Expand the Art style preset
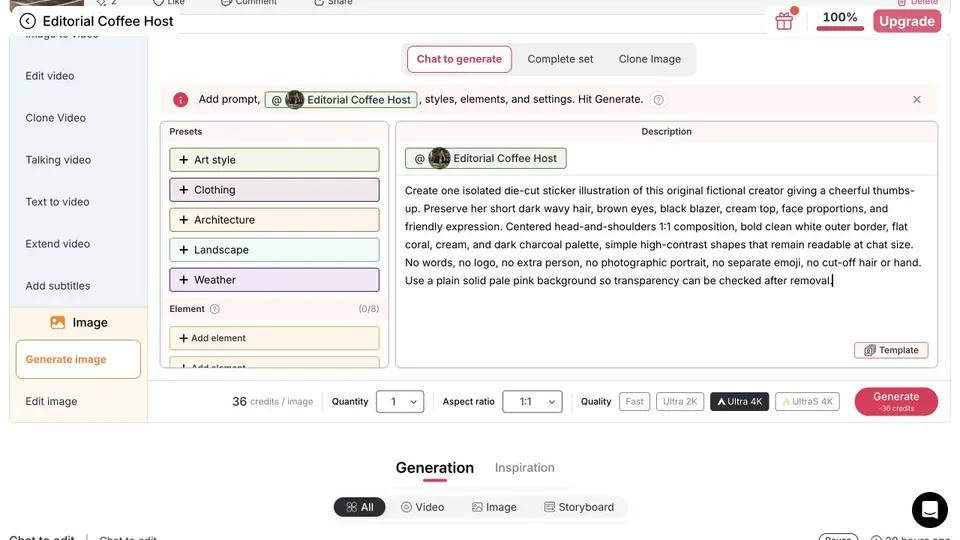 (x=274, y=160)
